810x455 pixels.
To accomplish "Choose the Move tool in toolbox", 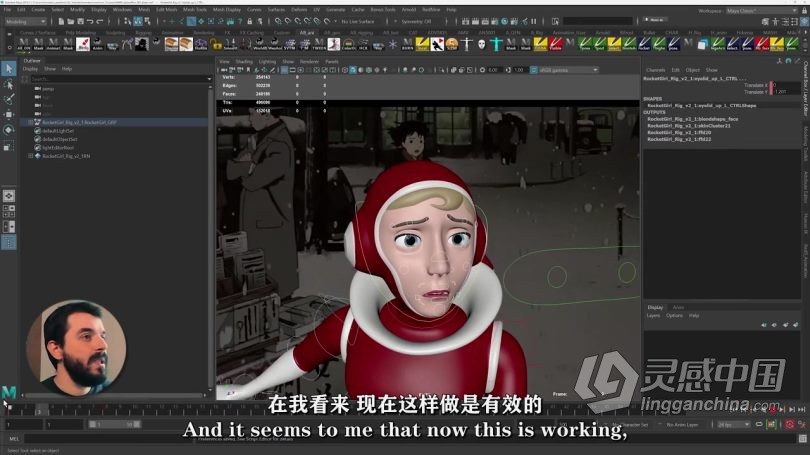I will (x=9, y=114).
